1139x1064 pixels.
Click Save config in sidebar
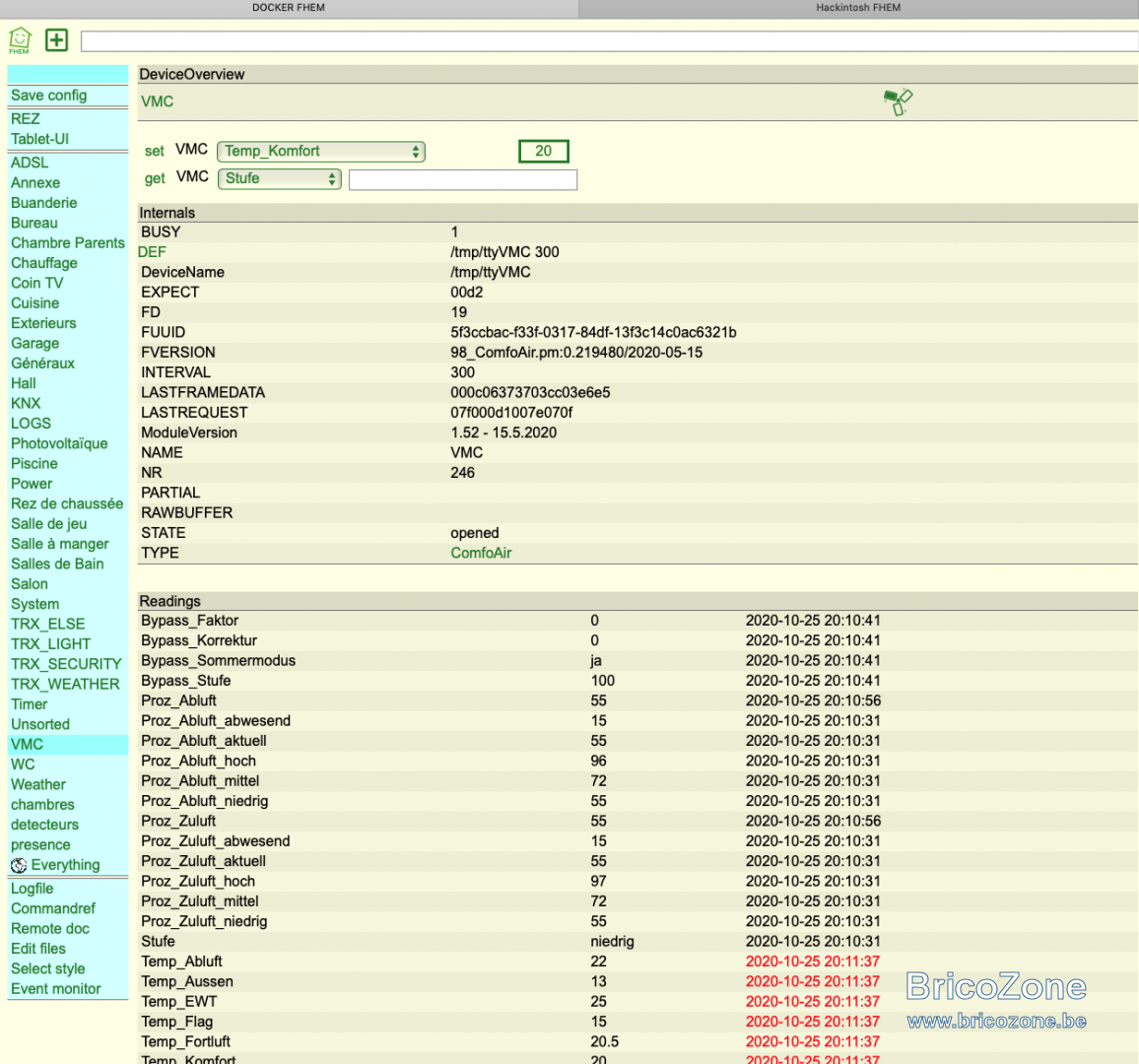48,96
